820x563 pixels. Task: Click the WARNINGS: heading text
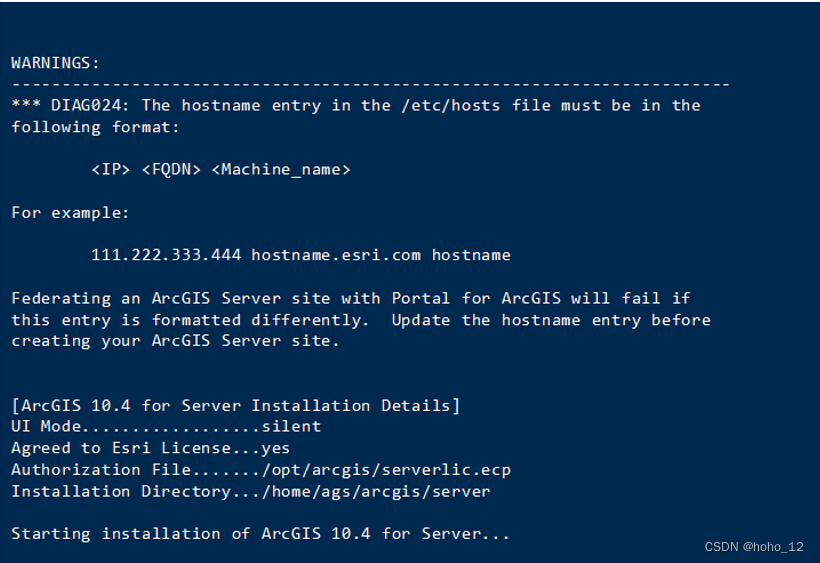[55, 63]
